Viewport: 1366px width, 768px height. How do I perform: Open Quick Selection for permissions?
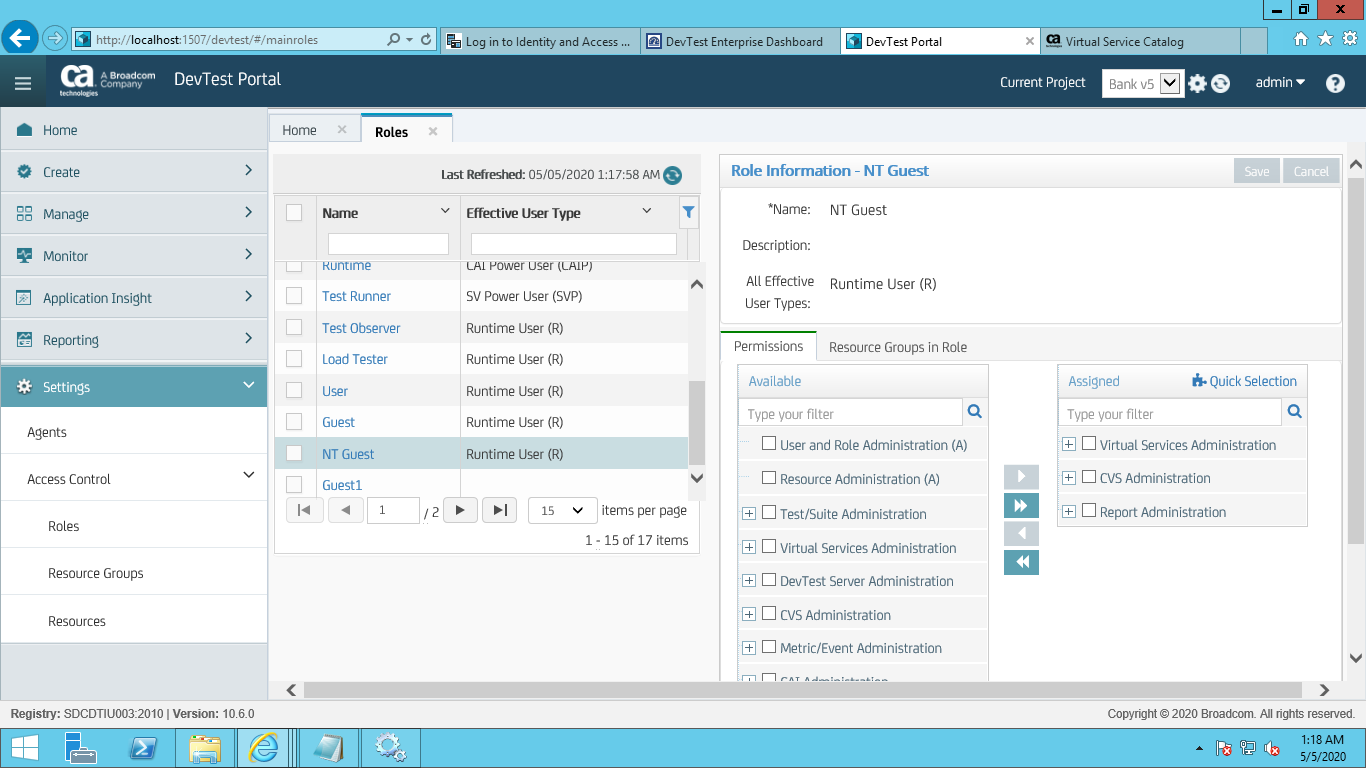1244,381
